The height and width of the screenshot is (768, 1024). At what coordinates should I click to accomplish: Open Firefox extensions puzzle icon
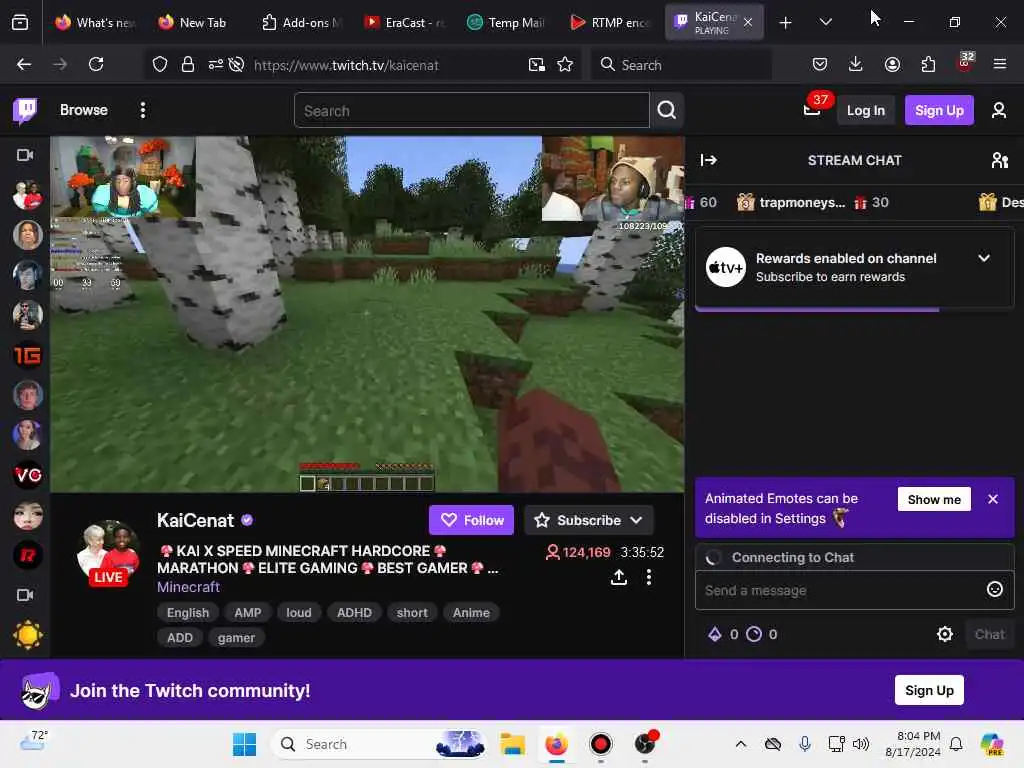[928, 64]
